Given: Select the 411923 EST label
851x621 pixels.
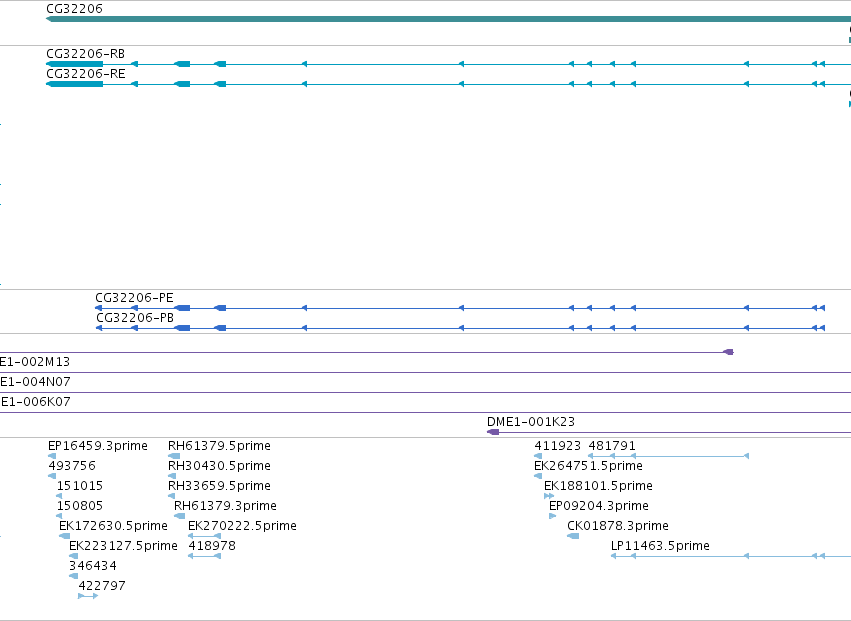Looking at the screenshot, I should click(x=557, y=446).
